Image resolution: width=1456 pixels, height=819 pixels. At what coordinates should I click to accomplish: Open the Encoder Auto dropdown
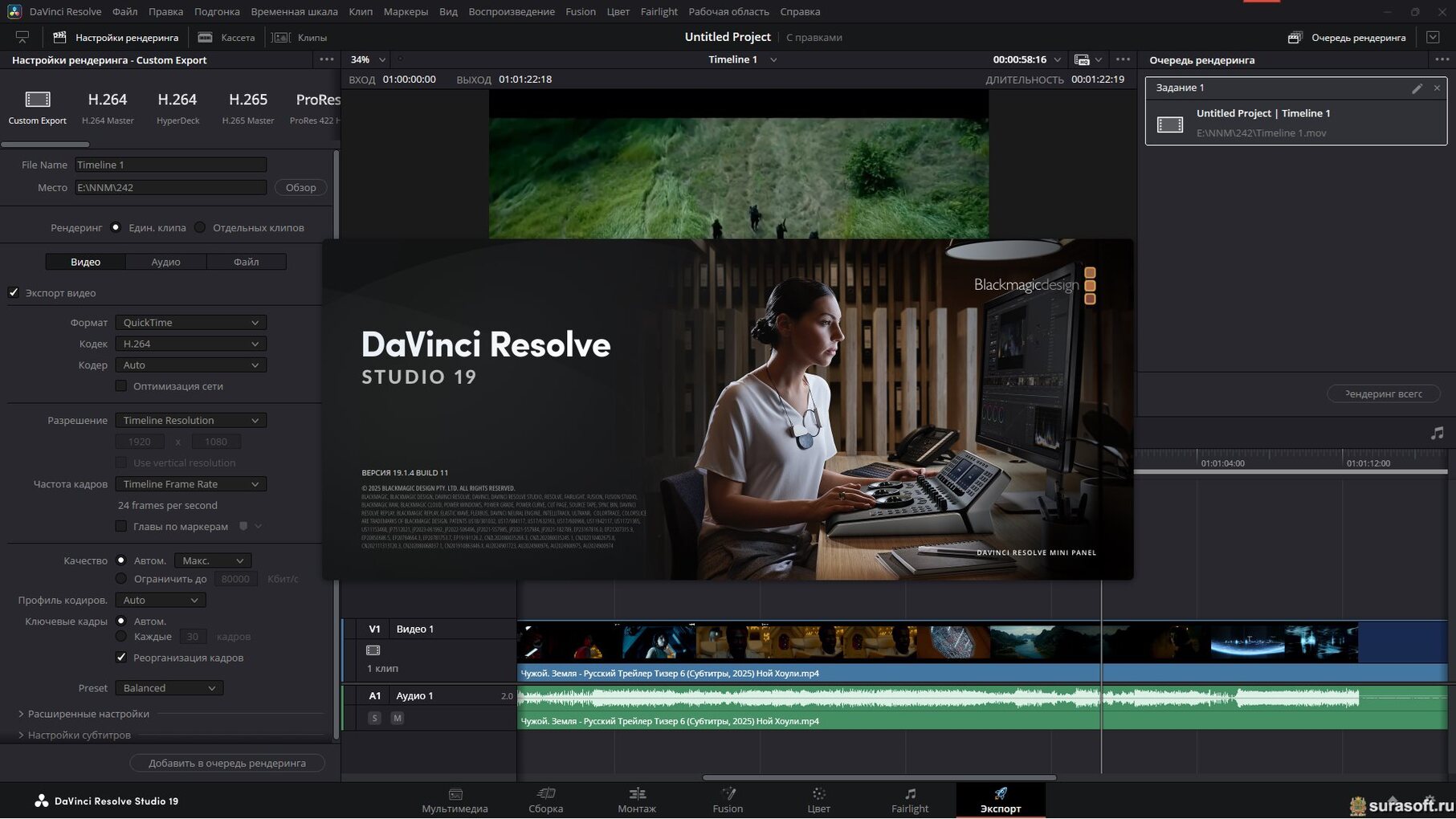click(190, 365)
